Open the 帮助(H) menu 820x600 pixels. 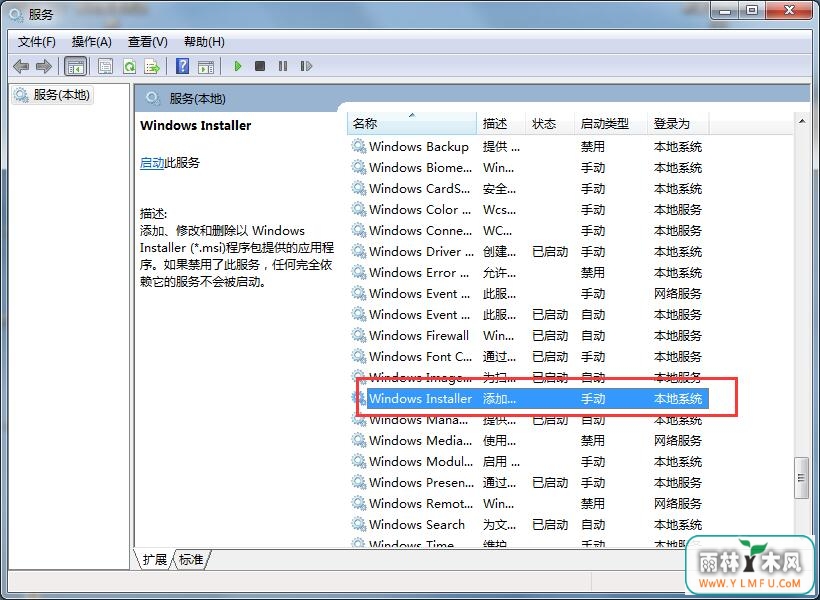pos(204,42)
